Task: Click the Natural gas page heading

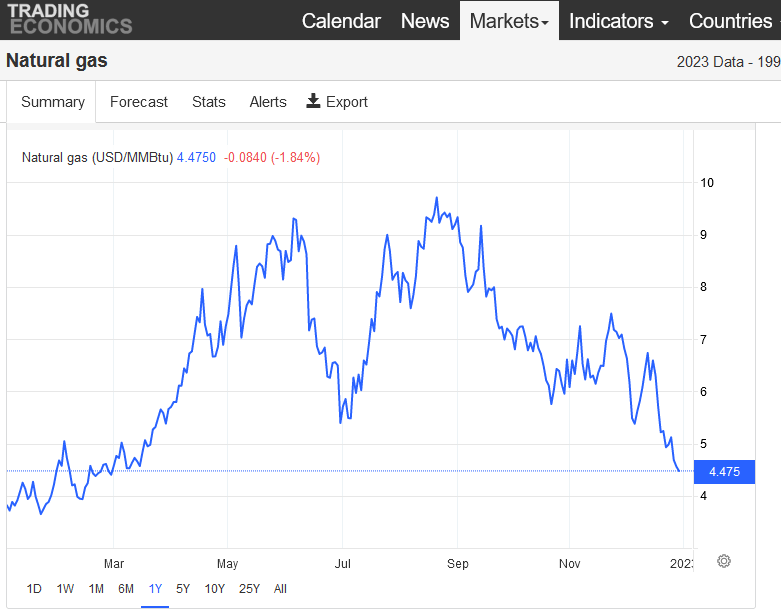Action: (x=57, y=61)
